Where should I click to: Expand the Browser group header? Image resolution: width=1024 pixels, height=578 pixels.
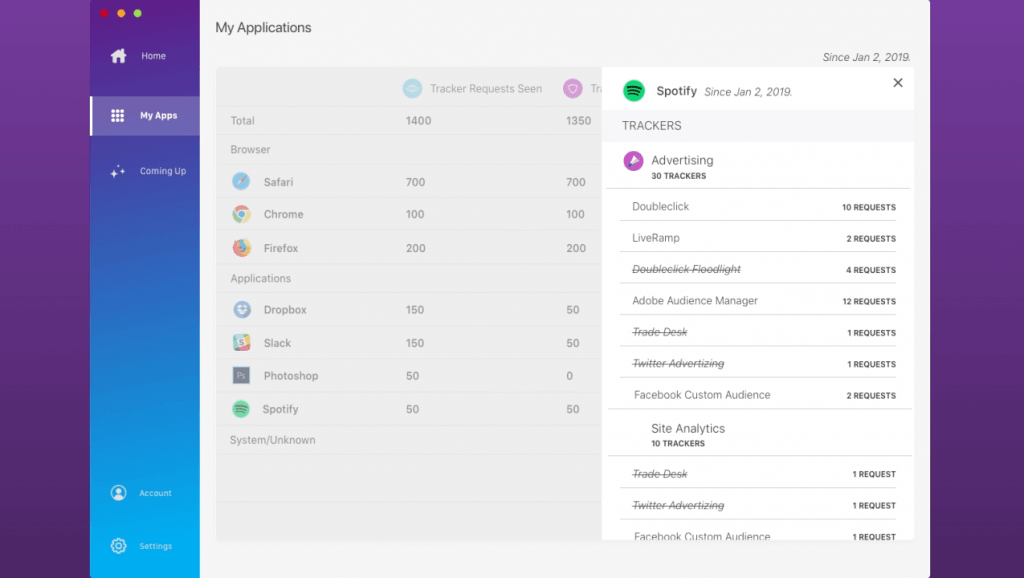click(250, 150)
